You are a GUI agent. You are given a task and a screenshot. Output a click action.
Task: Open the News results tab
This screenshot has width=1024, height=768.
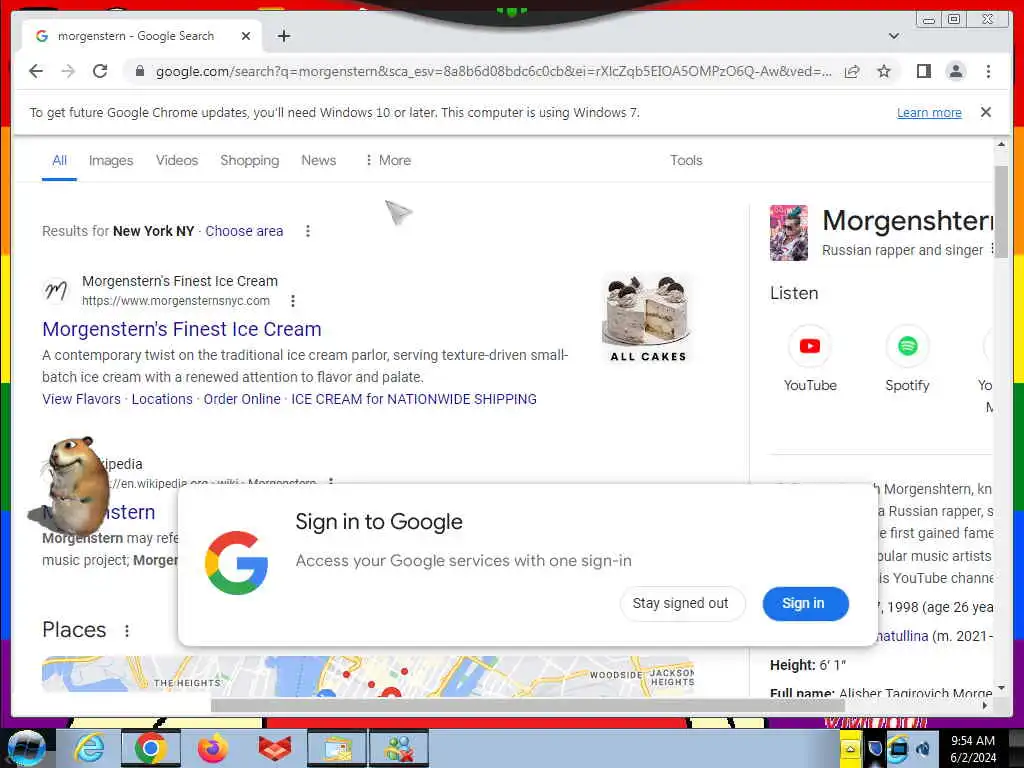pos(319,160)
